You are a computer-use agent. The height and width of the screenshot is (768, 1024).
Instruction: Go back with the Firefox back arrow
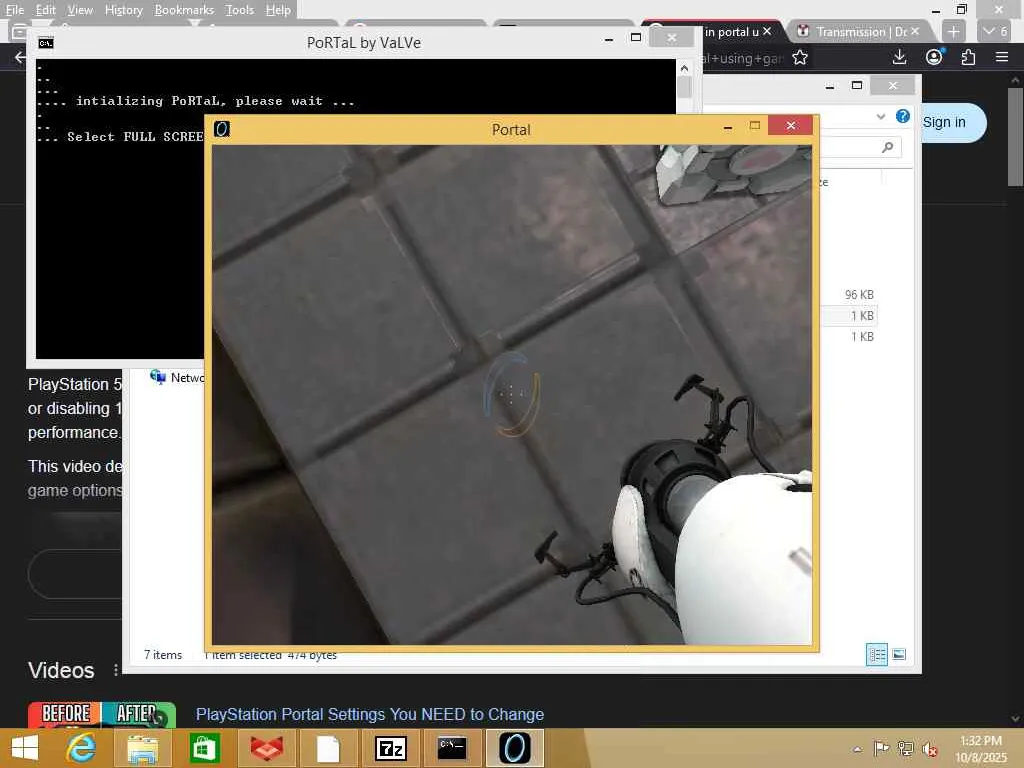click(21, 57)
